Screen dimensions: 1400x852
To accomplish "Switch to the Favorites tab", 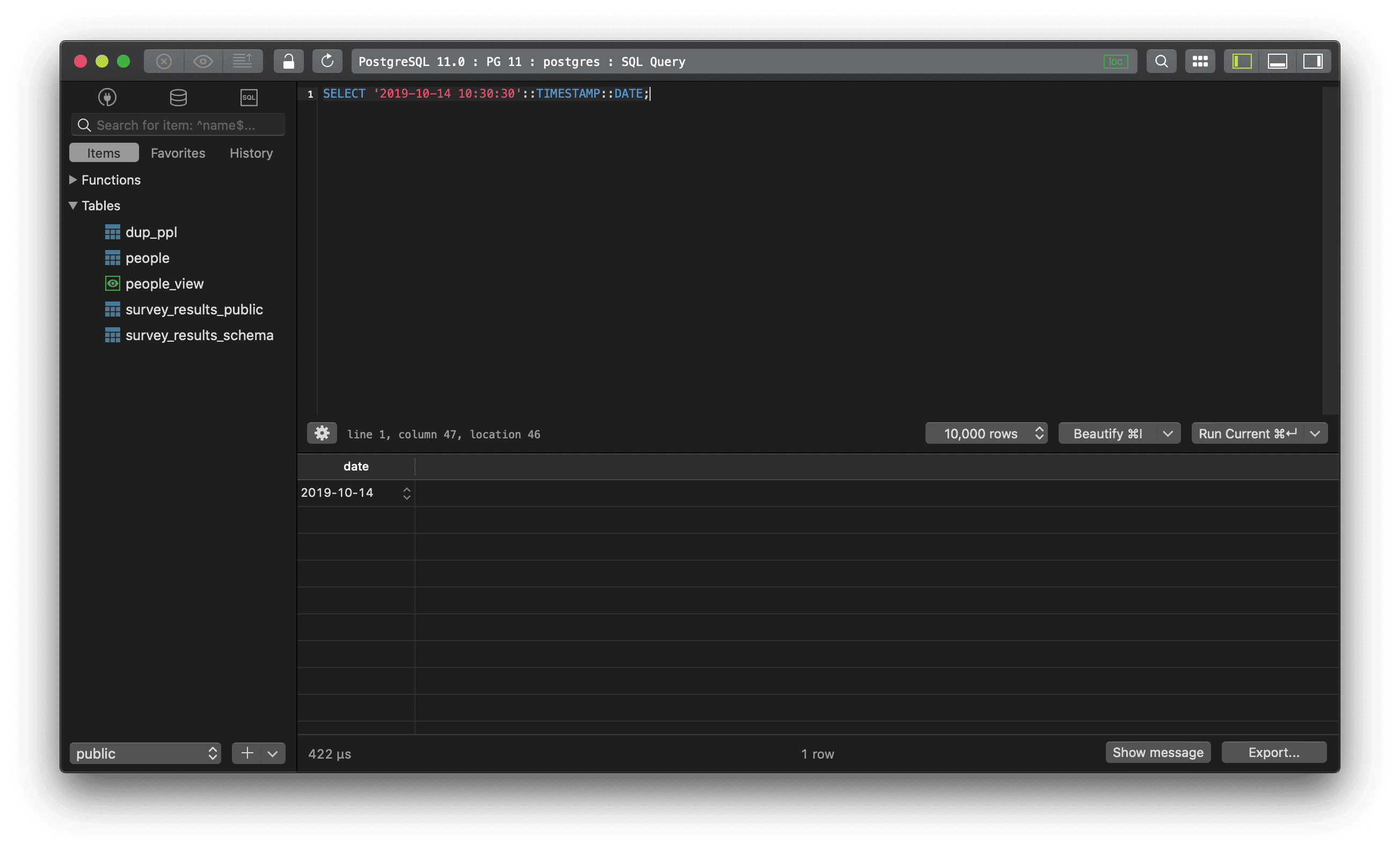I will click(178, 153).
